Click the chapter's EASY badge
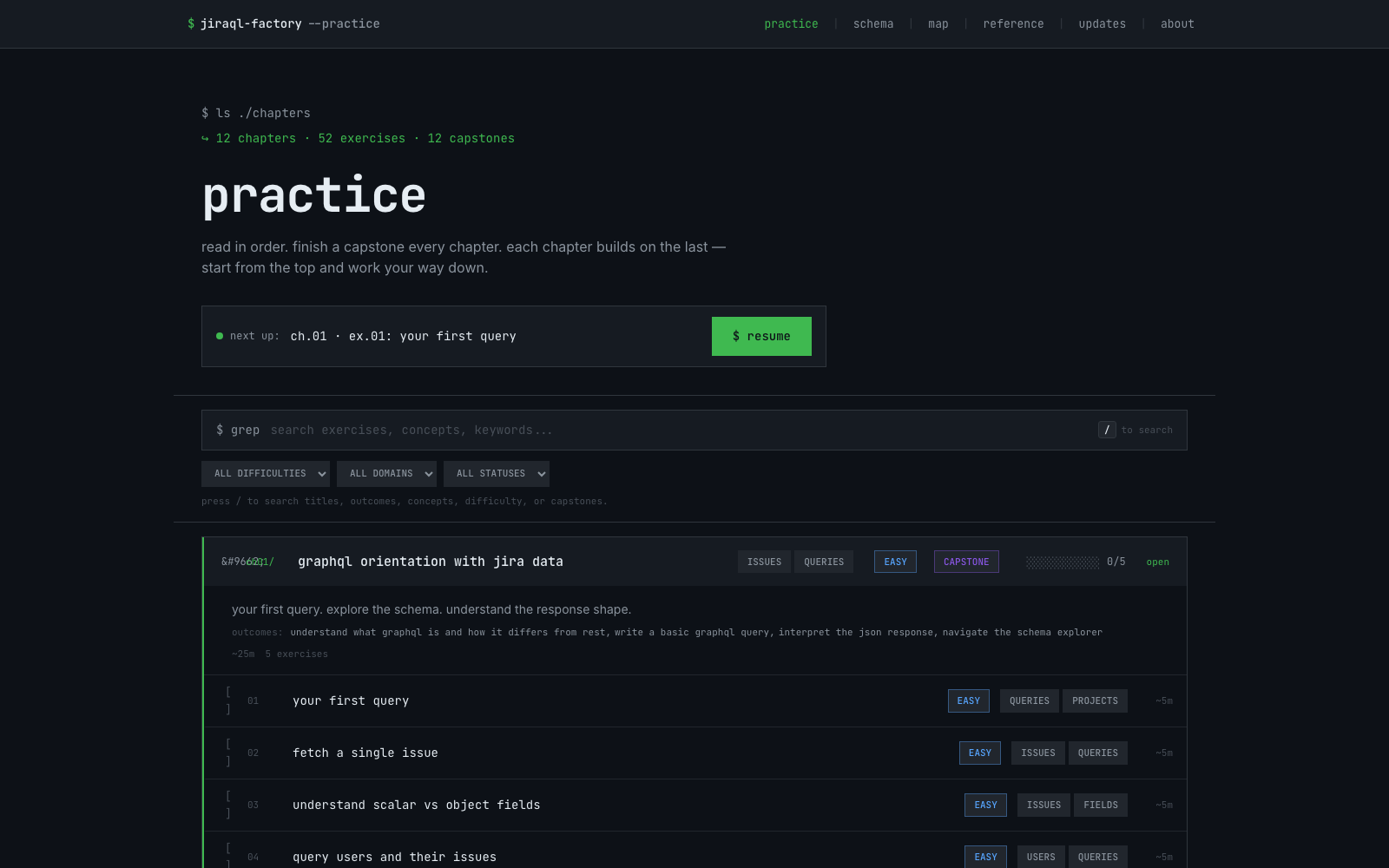The width and height of the screenshot is (1389, 868). pyautogui.click(x=895, y=562)
